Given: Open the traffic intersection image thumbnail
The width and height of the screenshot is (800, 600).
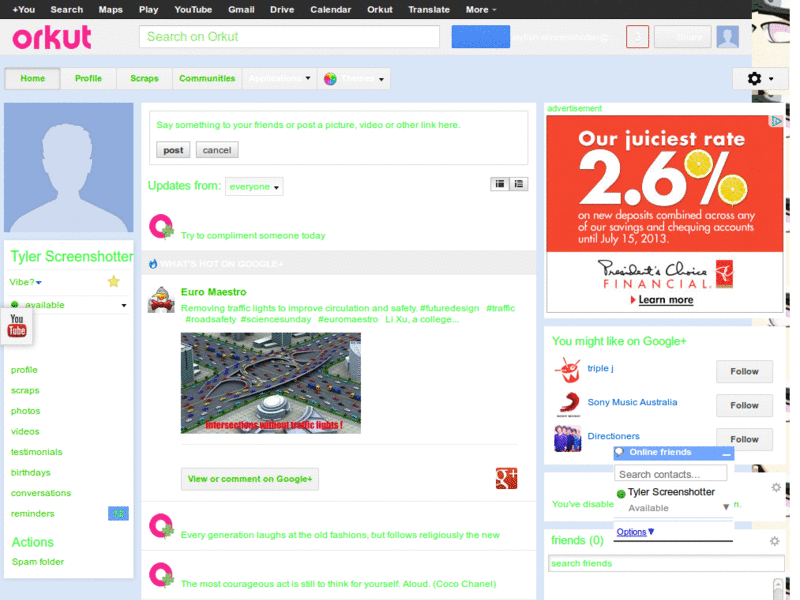Looking at the screenshot, I should click(270, 383).
